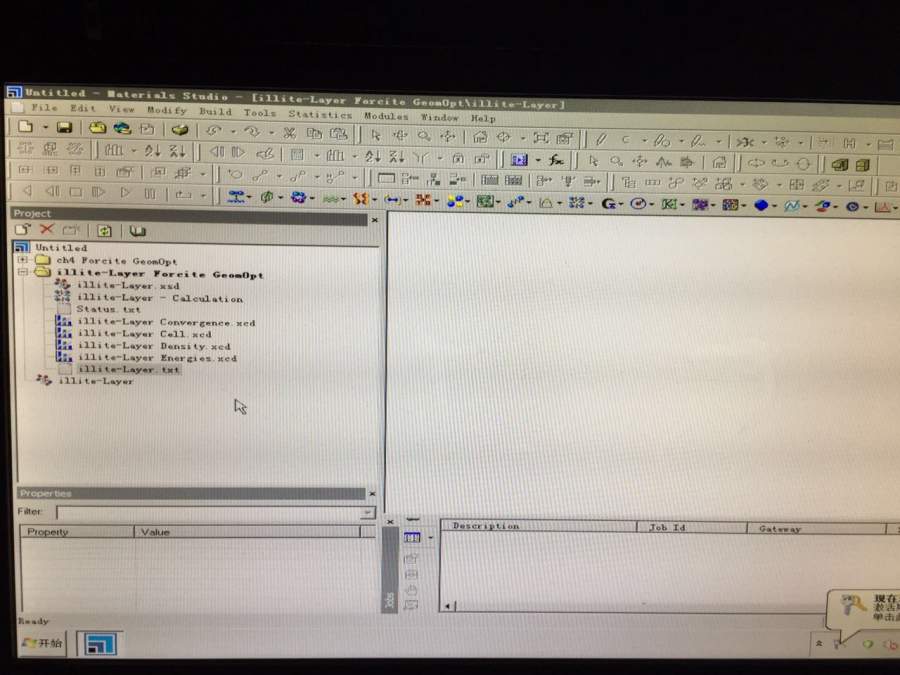
Task: Click the orange double-S module icon
Action: point(360,199)
